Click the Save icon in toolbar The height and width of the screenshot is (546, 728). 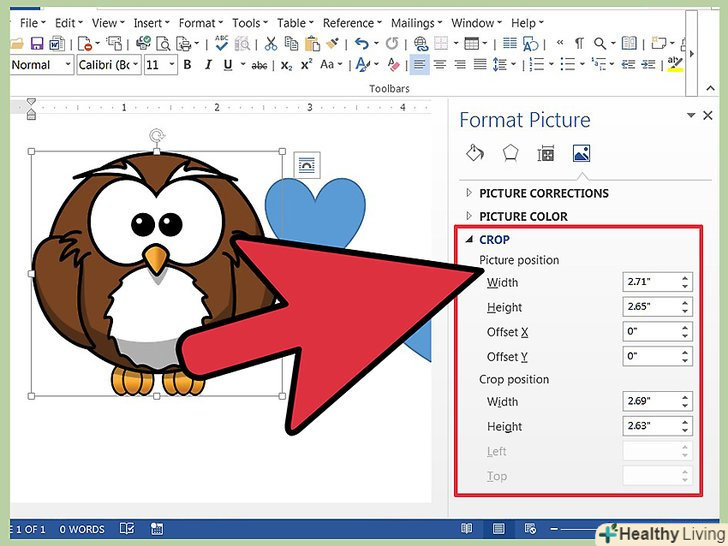point(37,43)
